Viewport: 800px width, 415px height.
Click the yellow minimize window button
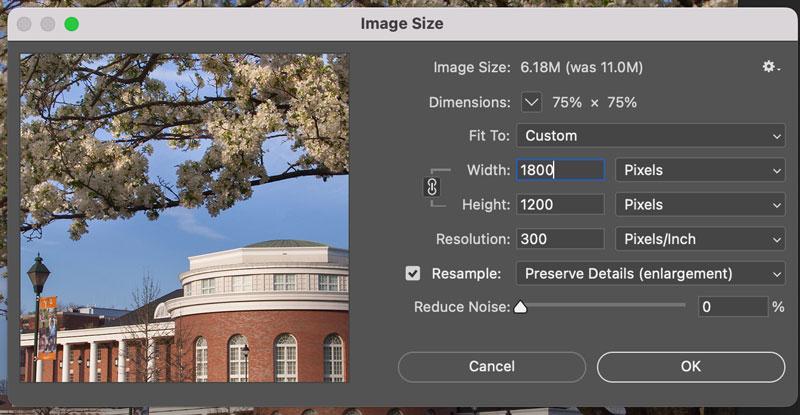(48, 23)
